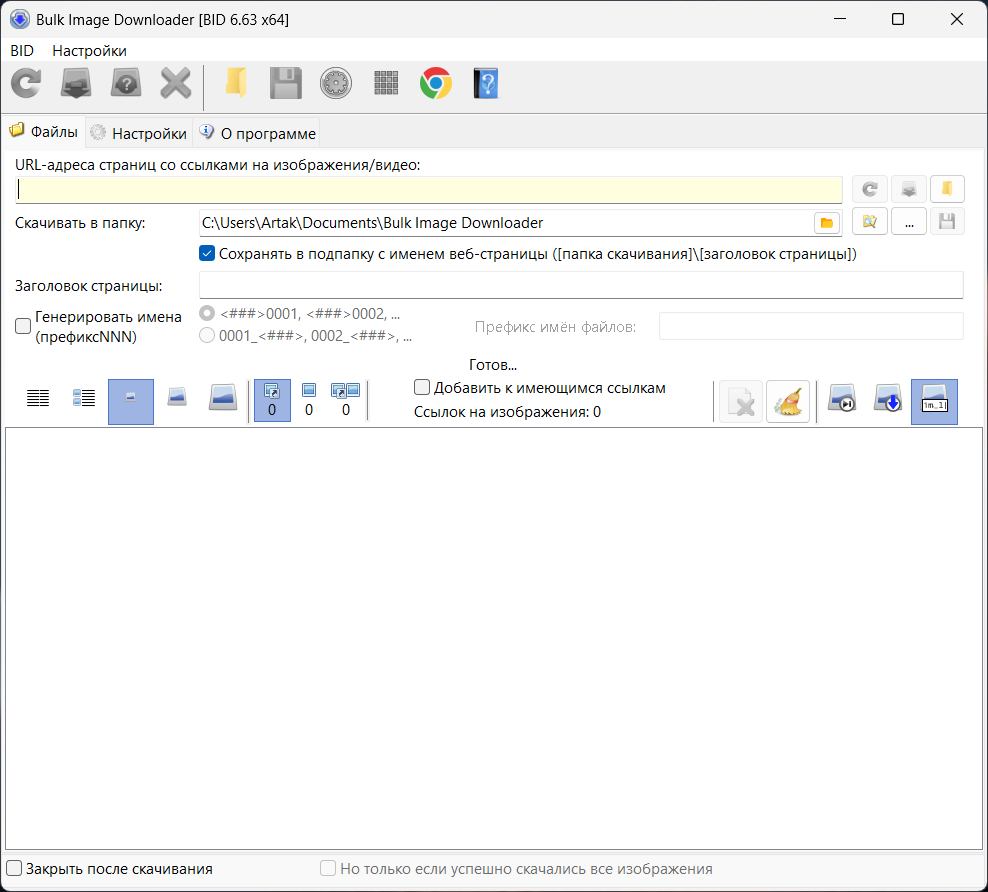Click the download folder path field
The height and width of the screenshot is (892, 988).
pos(506,223)
